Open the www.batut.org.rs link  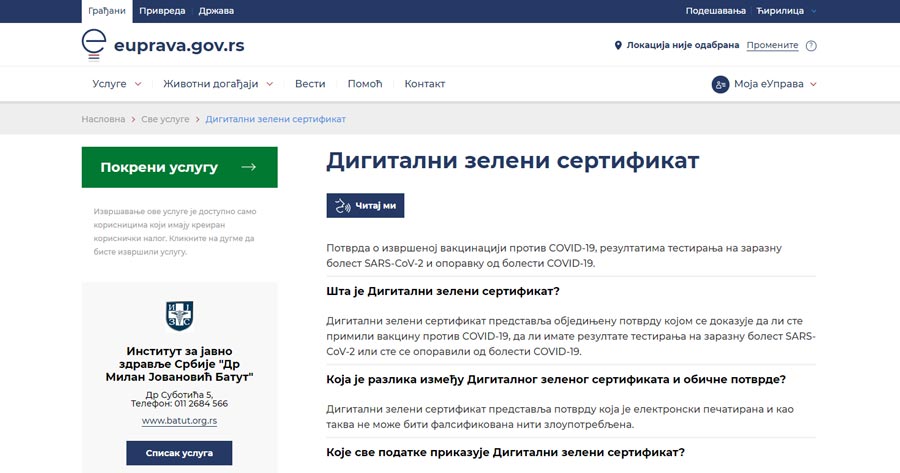click(179, 421)
